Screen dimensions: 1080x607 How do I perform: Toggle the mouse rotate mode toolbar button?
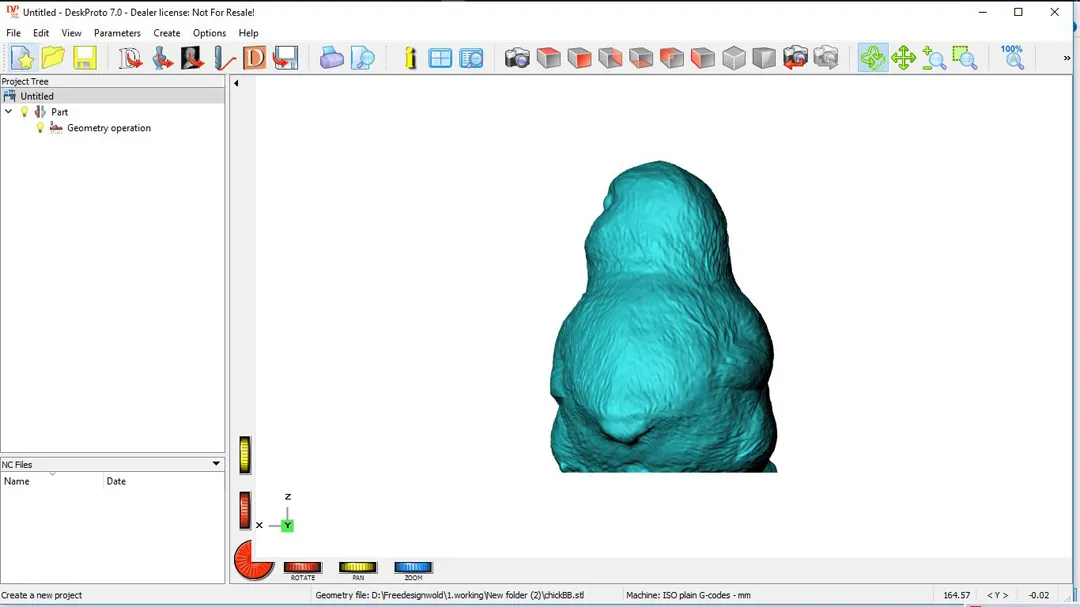point(873,58)
